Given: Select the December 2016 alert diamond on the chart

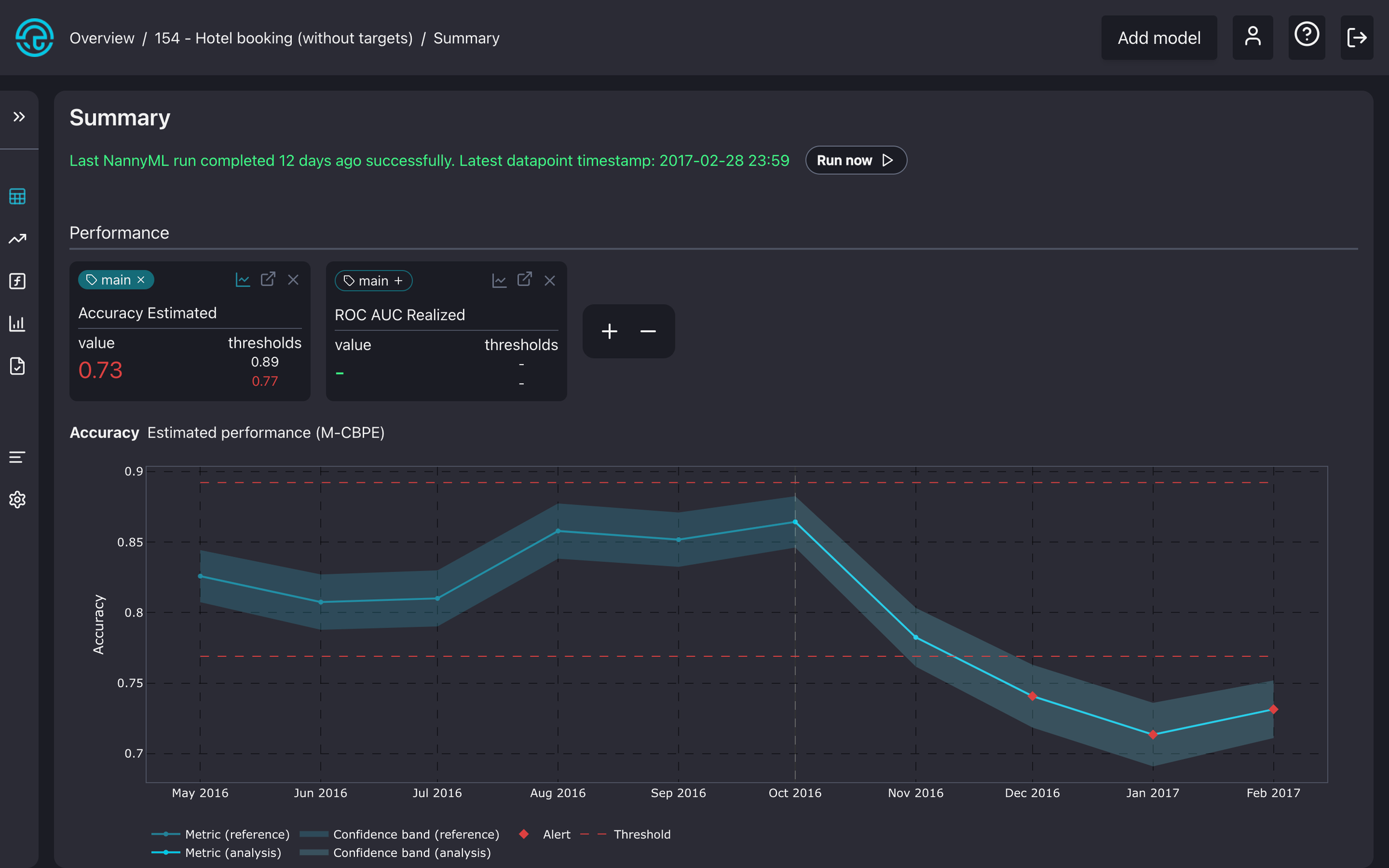Looking at the screenshot, I should point(1033,696).
